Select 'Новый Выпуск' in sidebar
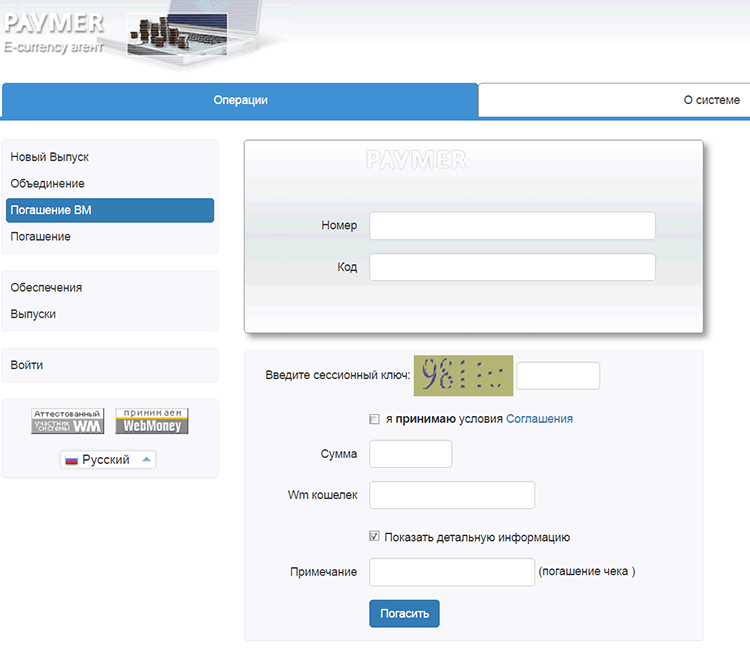The height and width of the screenshot is (658, 750). coord(50,158)
